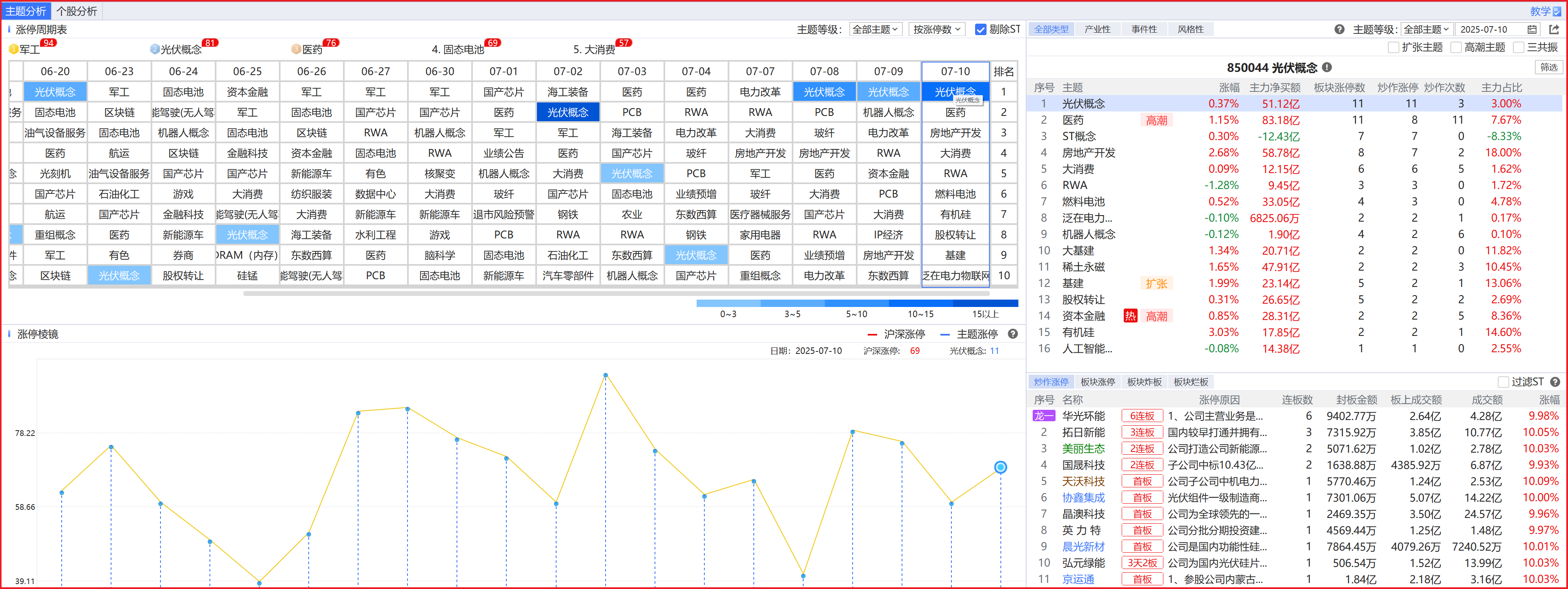
Task: Click the red 热 badge on 资本金融 row
Action: (1130, 316)
